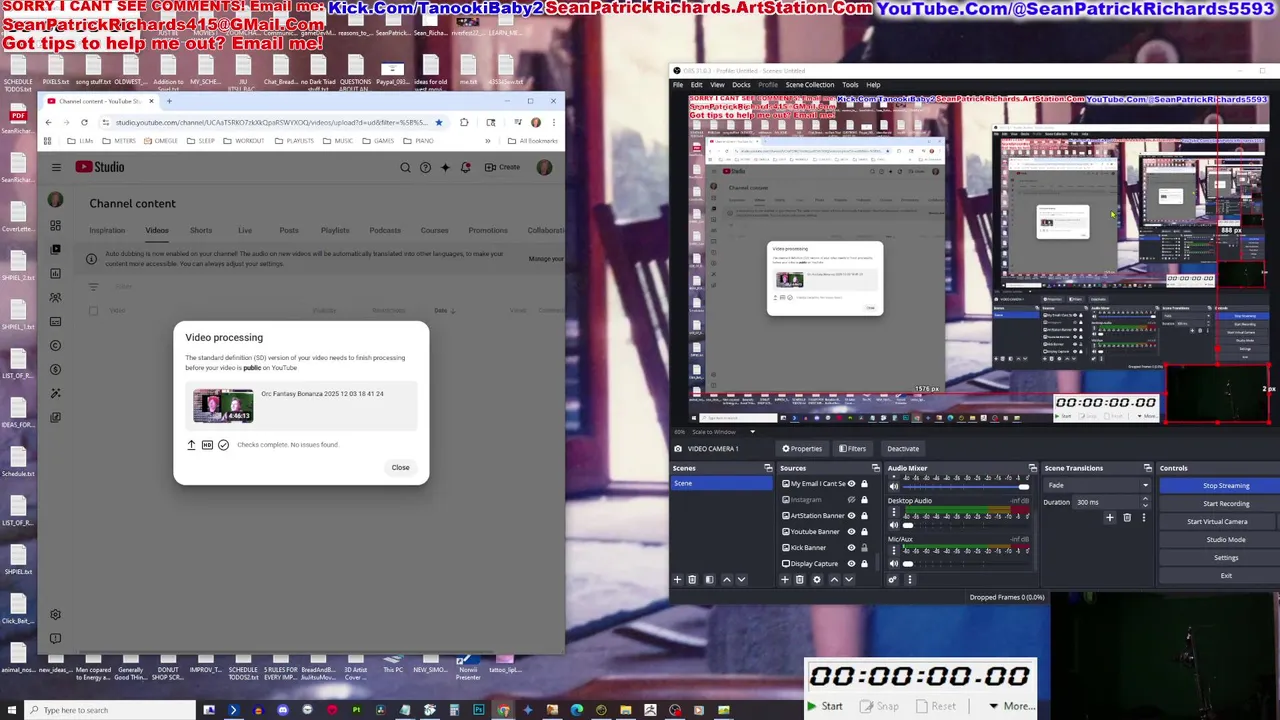Viewport: 1280px width, 720px height.
Task: Click the Create button in YouTube Studio
Action: tap(503, 167)
